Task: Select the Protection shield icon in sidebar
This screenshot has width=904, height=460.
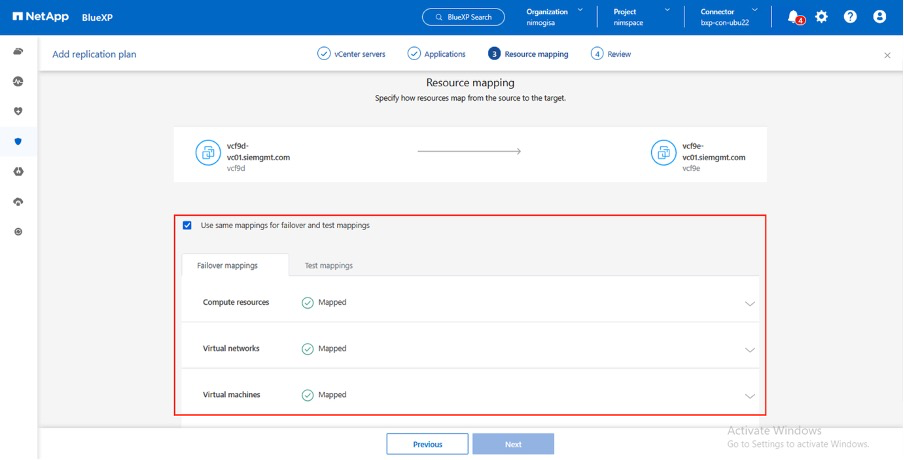Action: pyautogui.click(x=18, y=141)
